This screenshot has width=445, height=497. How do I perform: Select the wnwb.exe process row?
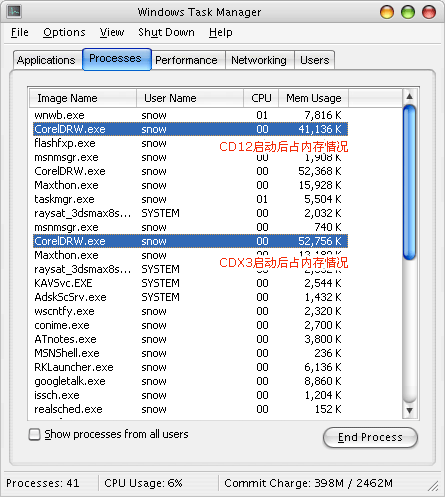pyautogui.click(x=190, y=115)
